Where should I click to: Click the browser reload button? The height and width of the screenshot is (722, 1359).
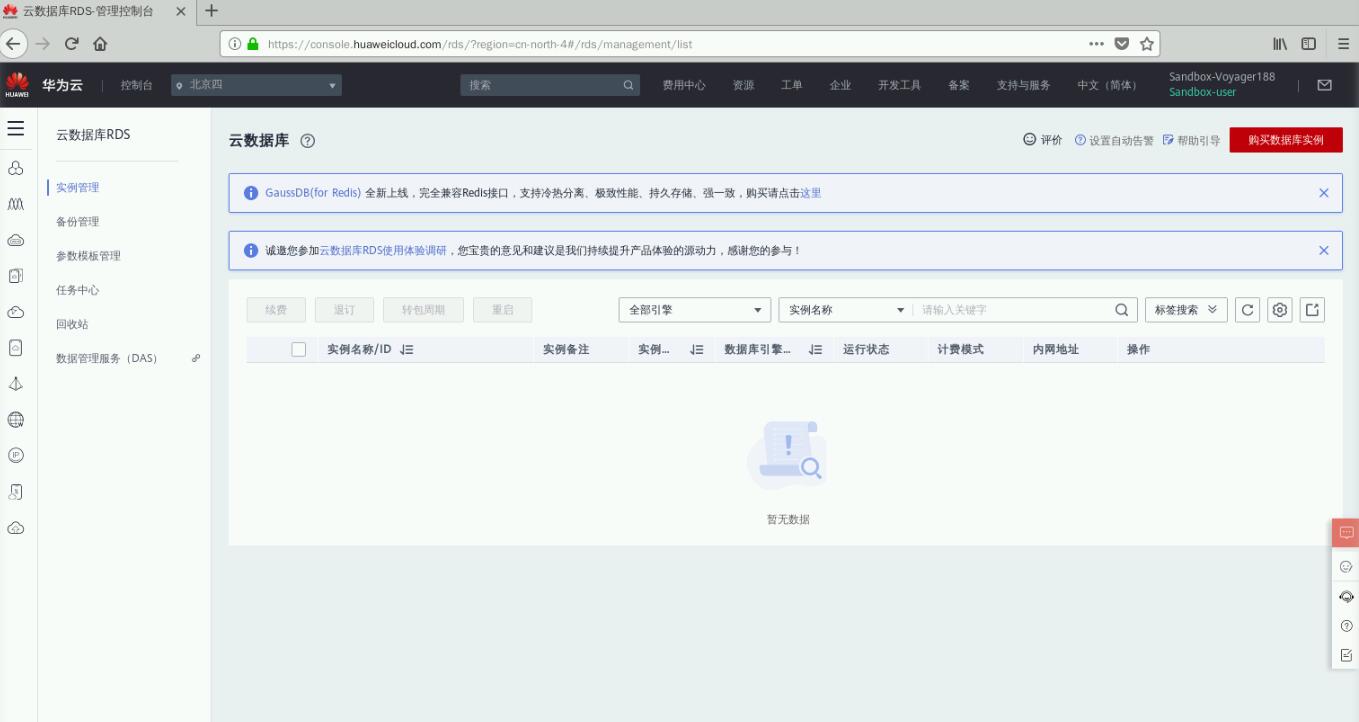(72, 44)
